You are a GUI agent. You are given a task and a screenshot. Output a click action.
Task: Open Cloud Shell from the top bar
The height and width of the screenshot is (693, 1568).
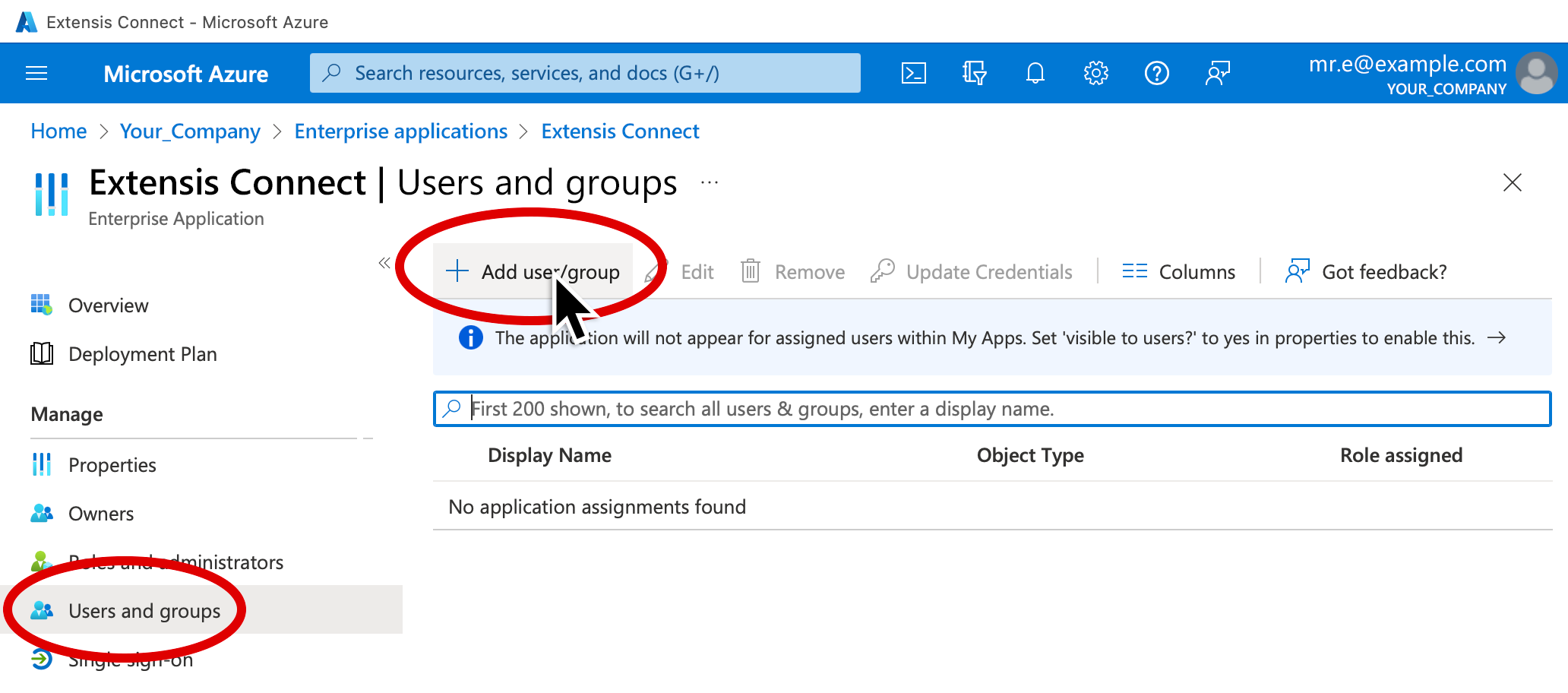[x=913, y=73]
